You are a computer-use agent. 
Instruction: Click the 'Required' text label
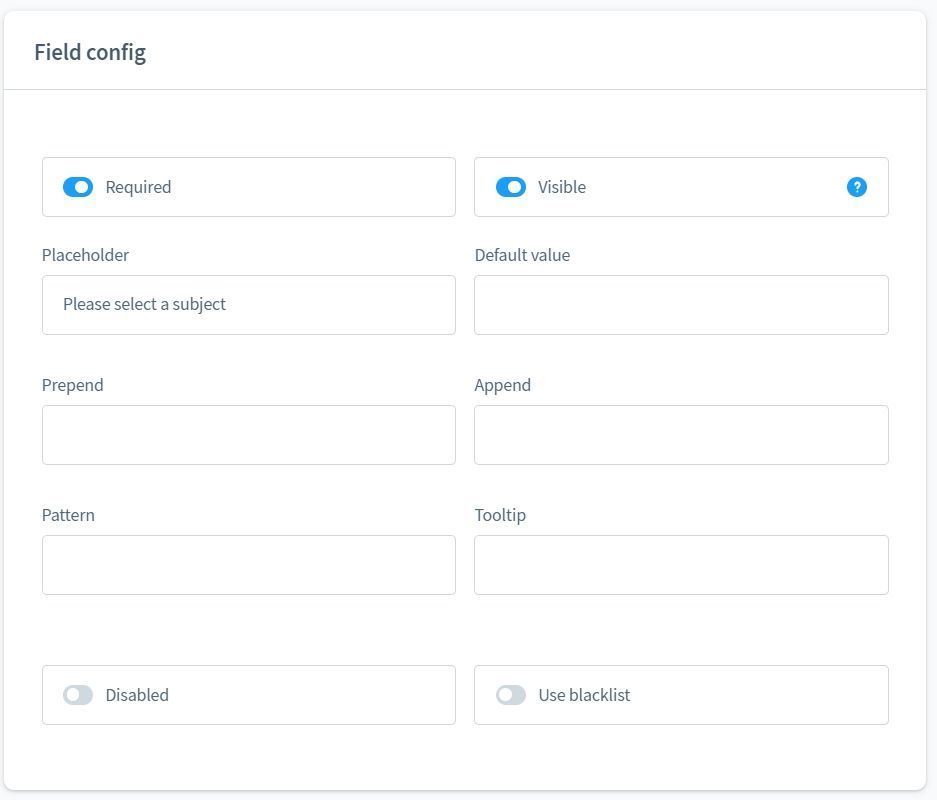point(138,187)
